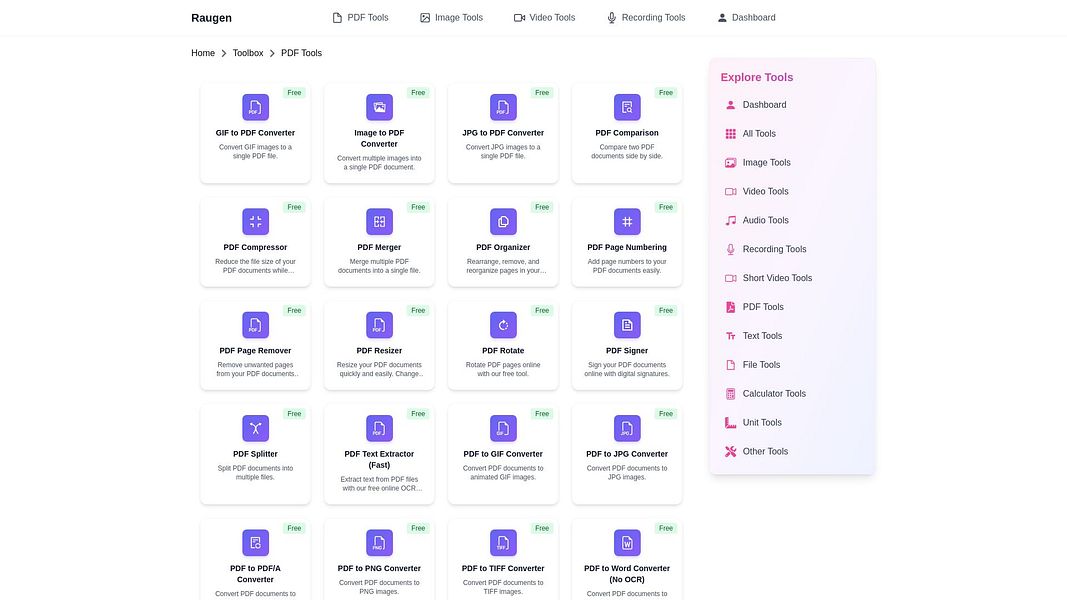Click Free badge on PDF Organizer card
The height and width of the screenshot is (600, 1067).
[542, 207]
